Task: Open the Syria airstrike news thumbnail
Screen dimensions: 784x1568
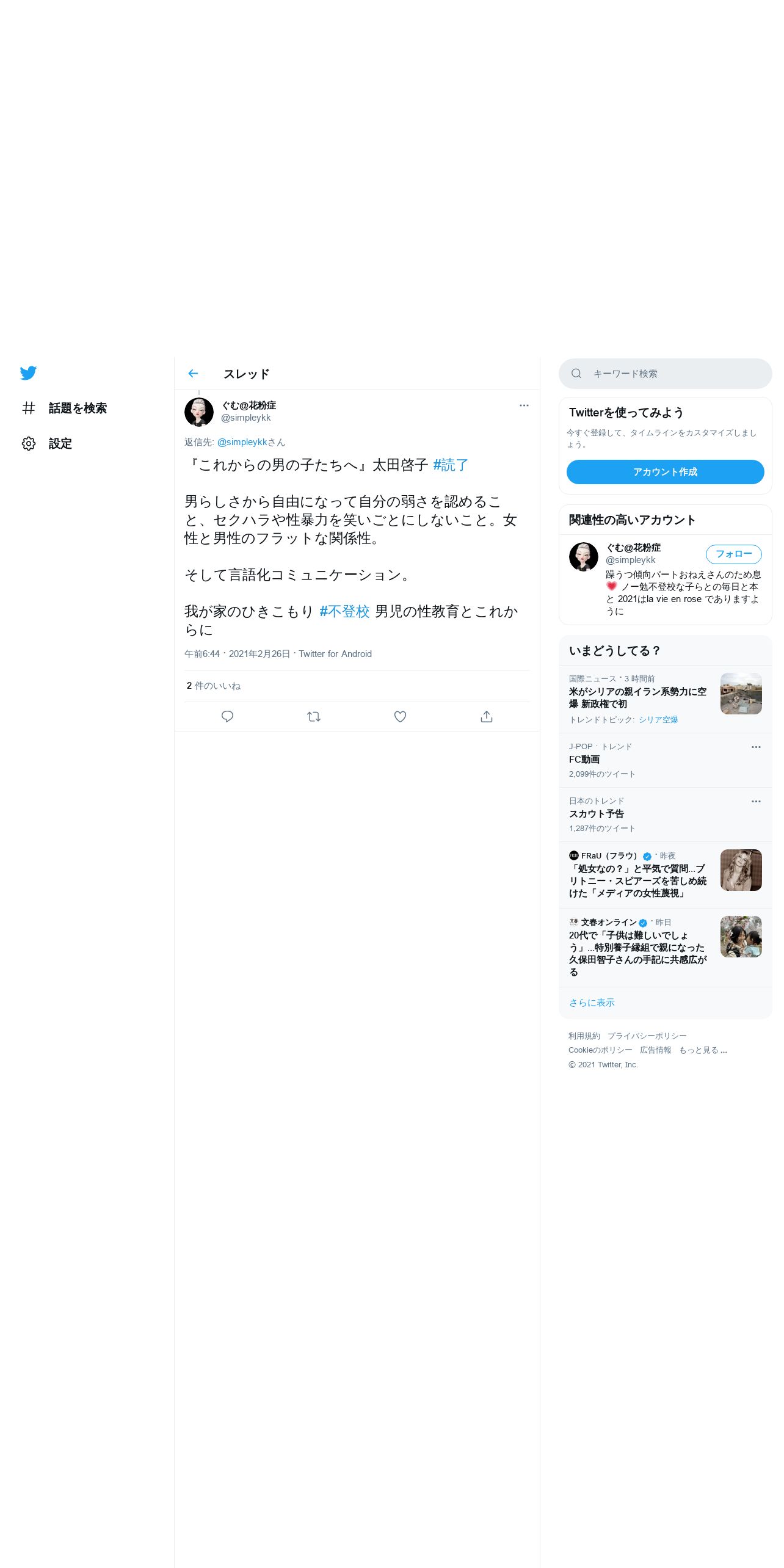Action: coord(741,694)
